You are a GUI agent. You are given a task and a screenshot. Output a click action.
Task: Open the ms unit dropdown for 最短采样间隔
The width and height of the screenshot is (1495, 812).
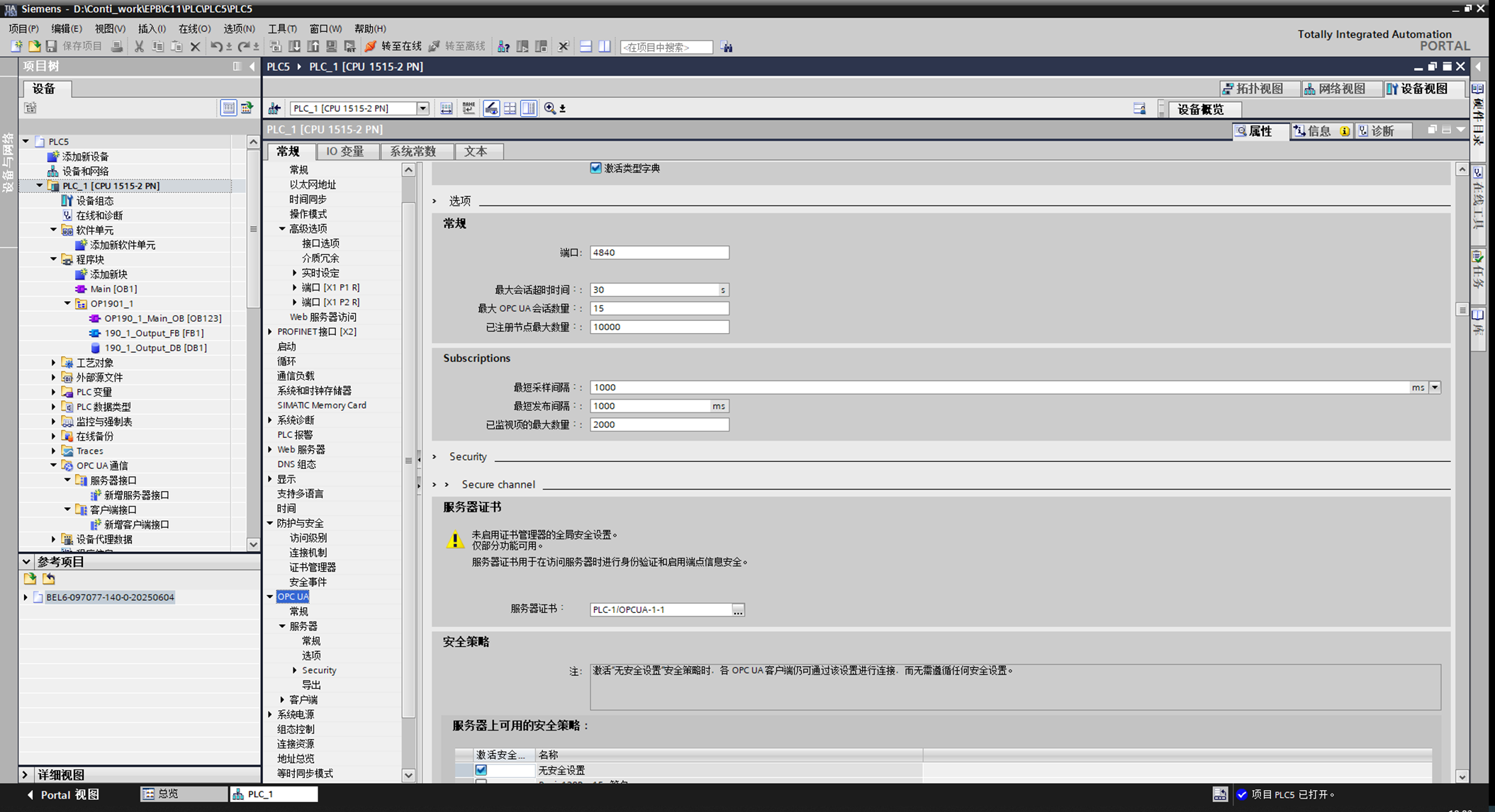coord(1435,388)
